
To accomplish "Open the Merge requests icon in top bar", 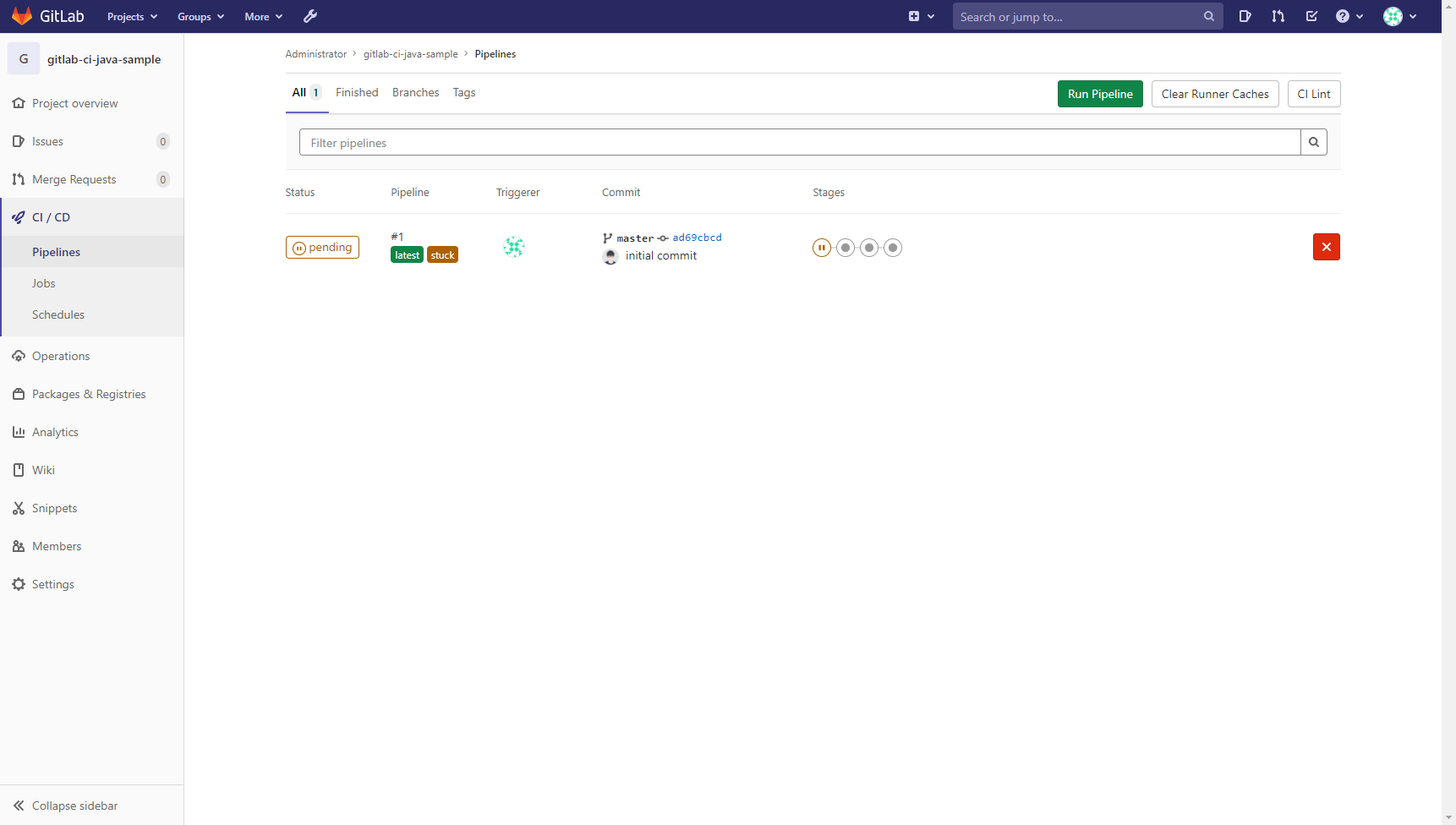I will point(1278,16).
